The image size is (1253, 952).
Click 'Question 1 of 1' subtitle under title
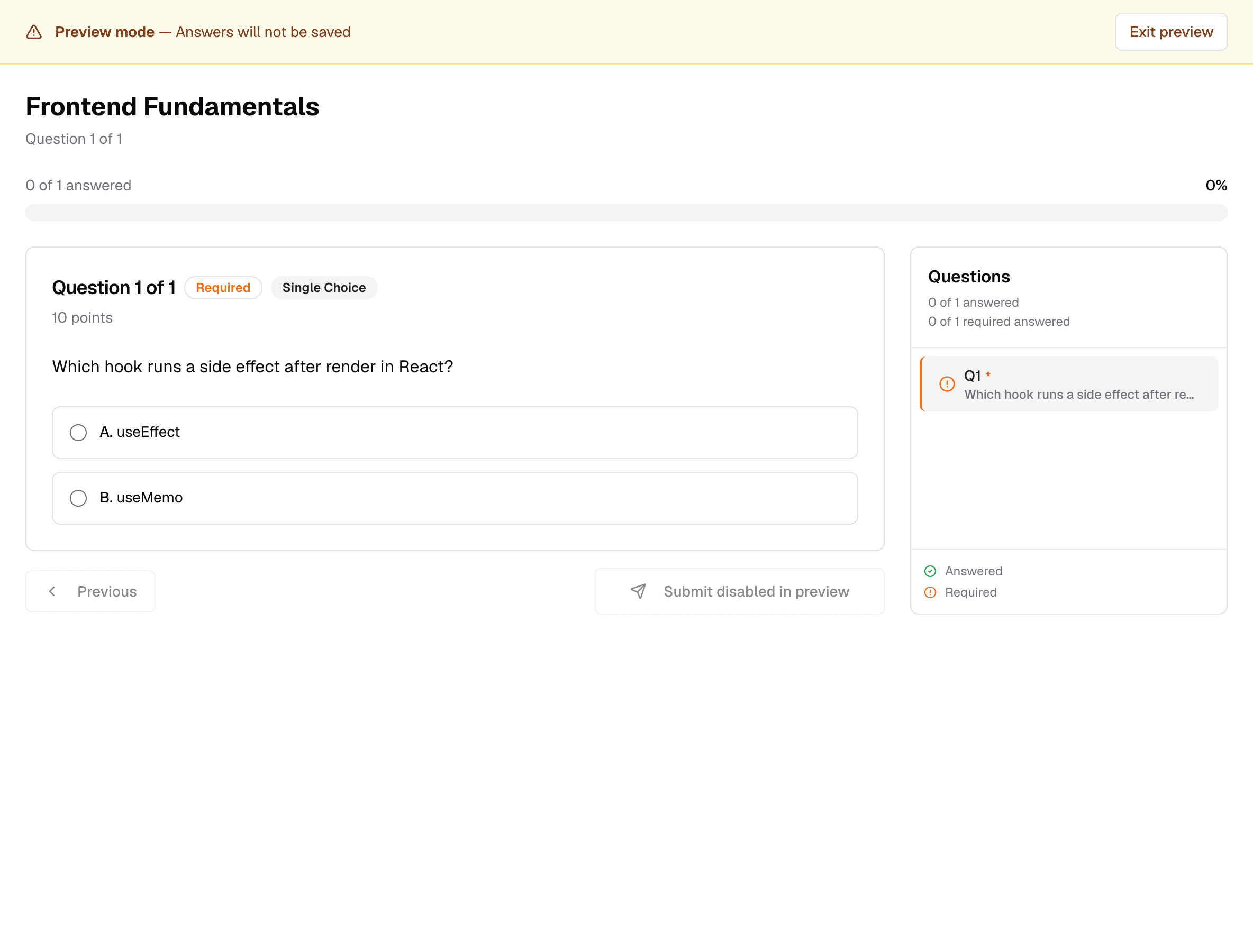point(74,139)
